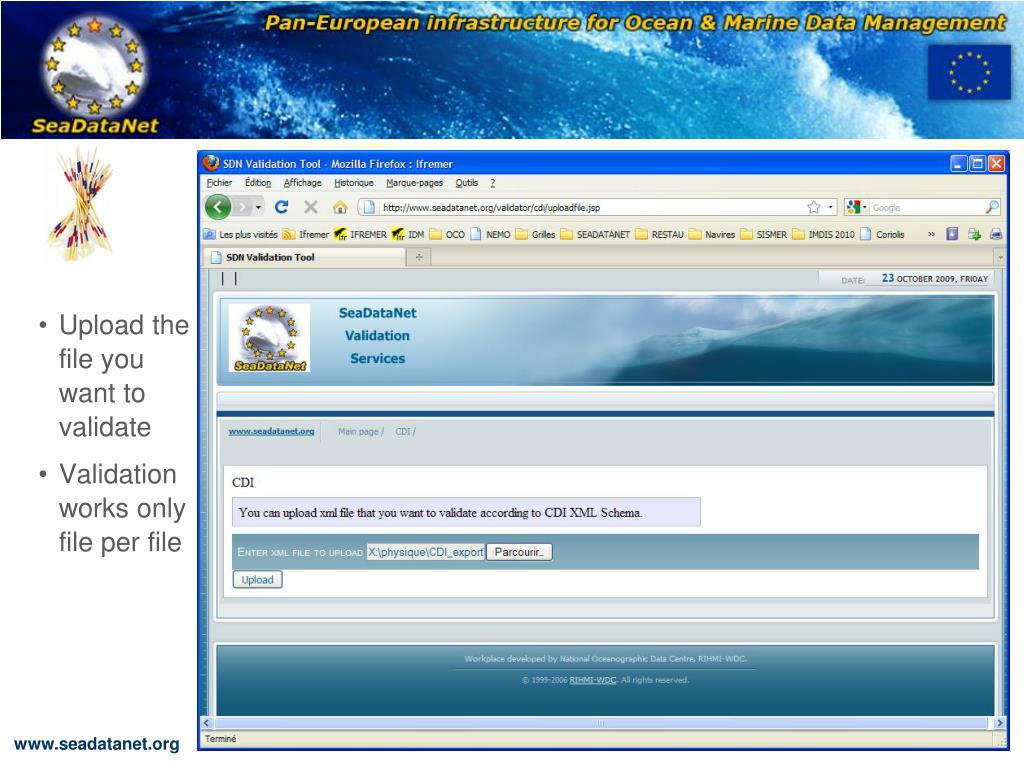
Task: Open the Navires bookmark folder
Action: click(x=712, y=234)
